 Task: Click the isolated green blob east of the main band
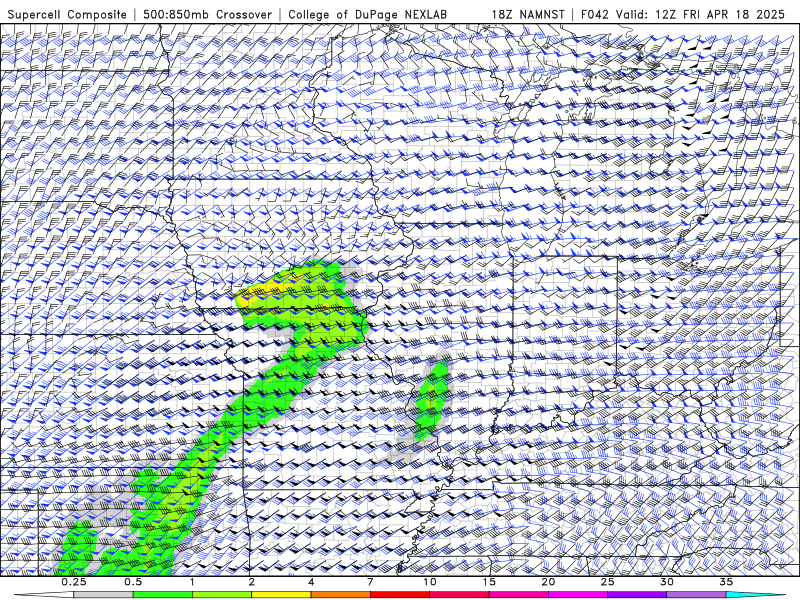[x=433, y=401]
